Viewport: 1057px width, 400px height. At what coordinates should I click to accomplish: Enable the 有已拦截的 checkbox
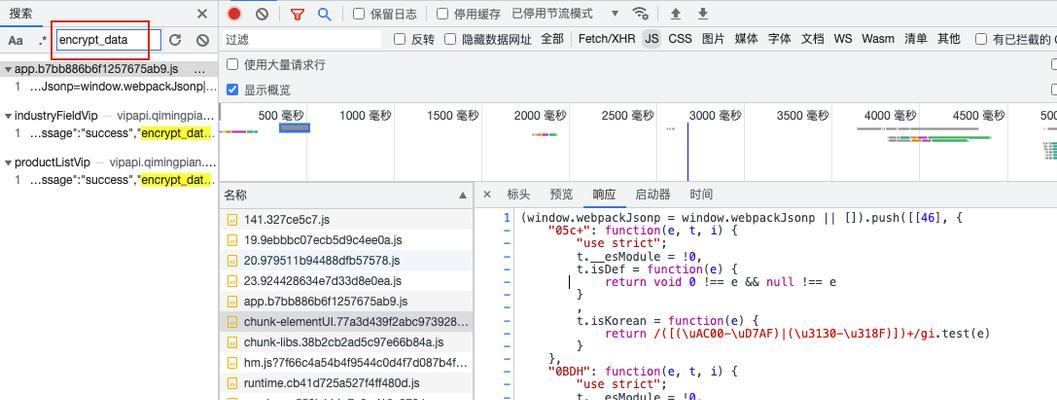(982, 39)
